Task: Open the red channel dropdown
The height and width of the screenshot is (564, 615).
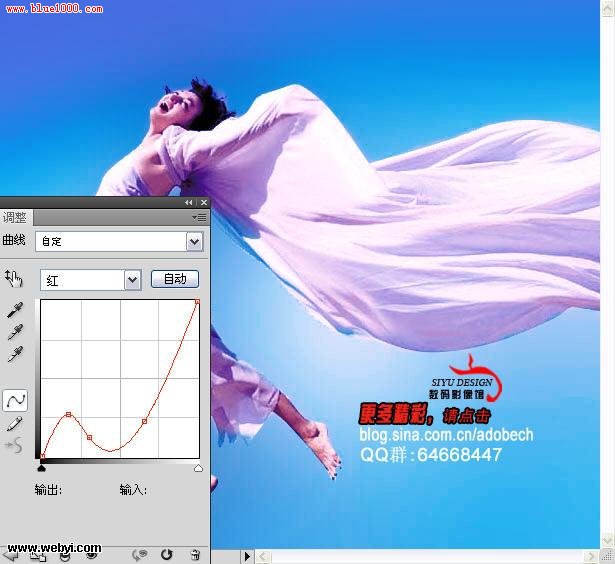Action: click(133, 280)
